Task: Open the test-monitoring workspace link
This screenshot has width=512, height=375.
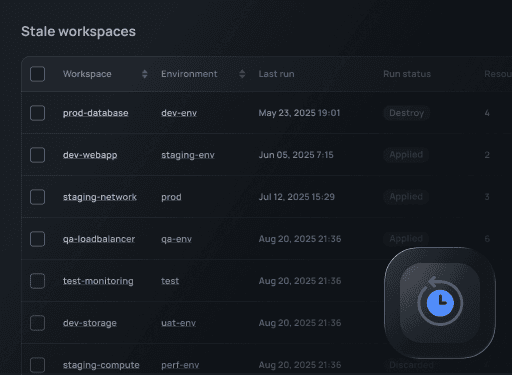Action: pos(98,281)
